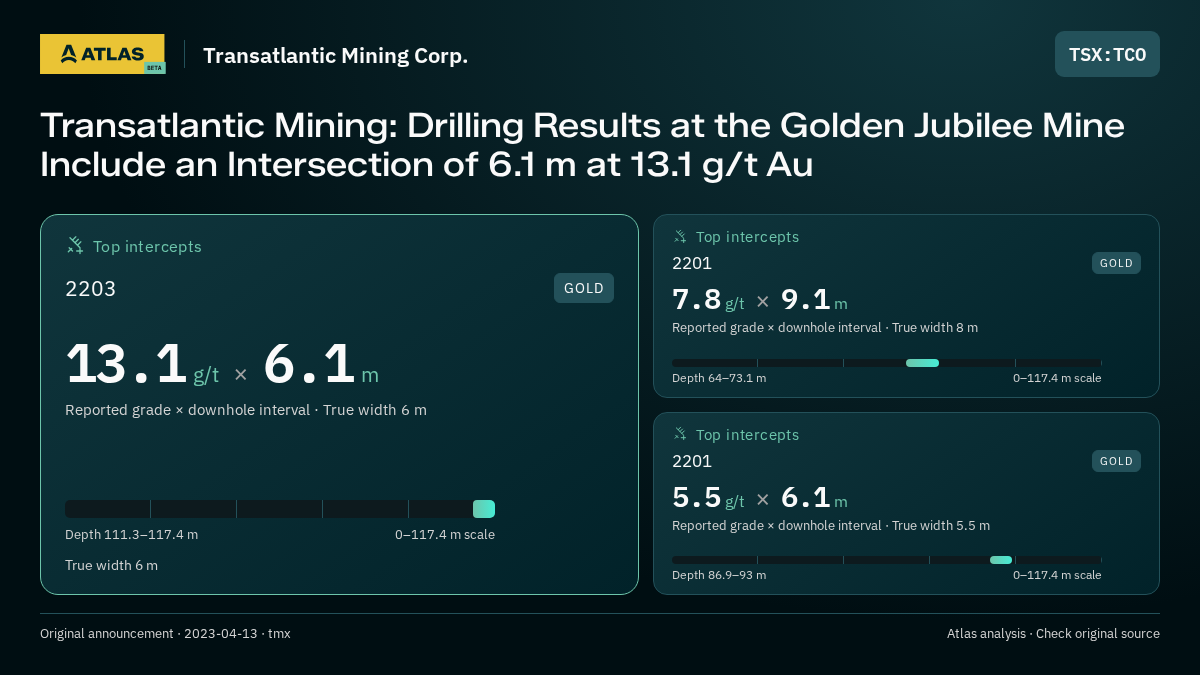Click the caption ending 'True width 5.5 m'
This screenshot has height=675, width=1200.
coord(831,525)
